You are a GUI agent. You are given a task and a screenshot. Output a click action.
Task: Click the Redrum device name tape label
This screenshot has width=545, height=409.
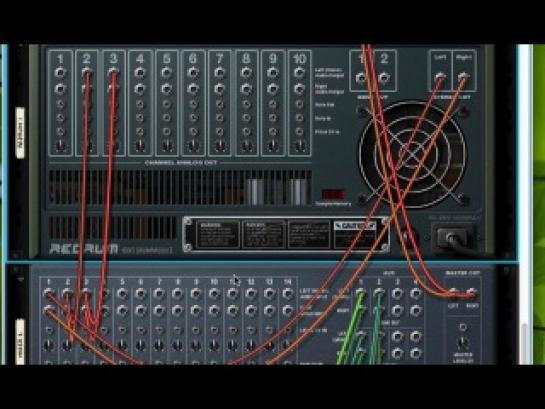click(20, 132)
